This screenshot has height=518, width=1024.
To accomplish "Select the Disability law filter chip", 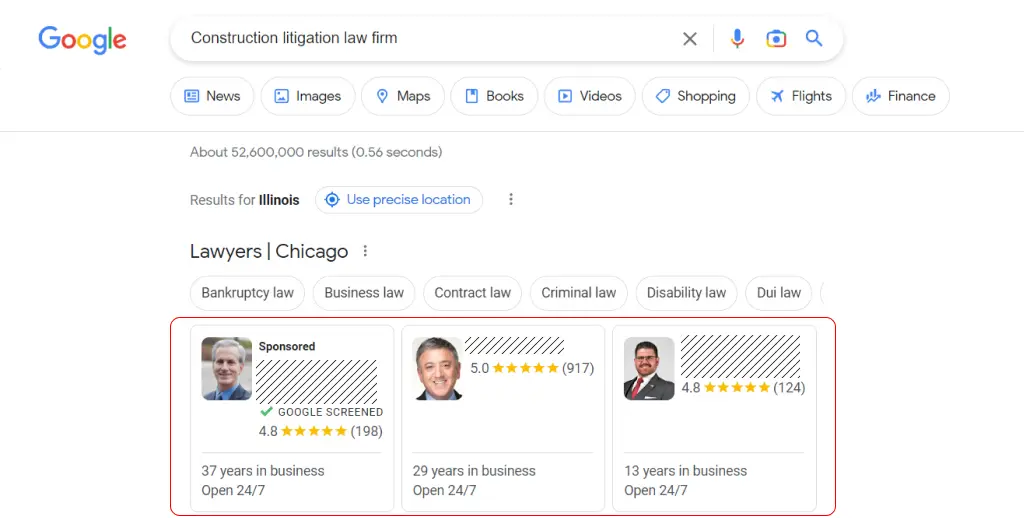I will 686,293.
